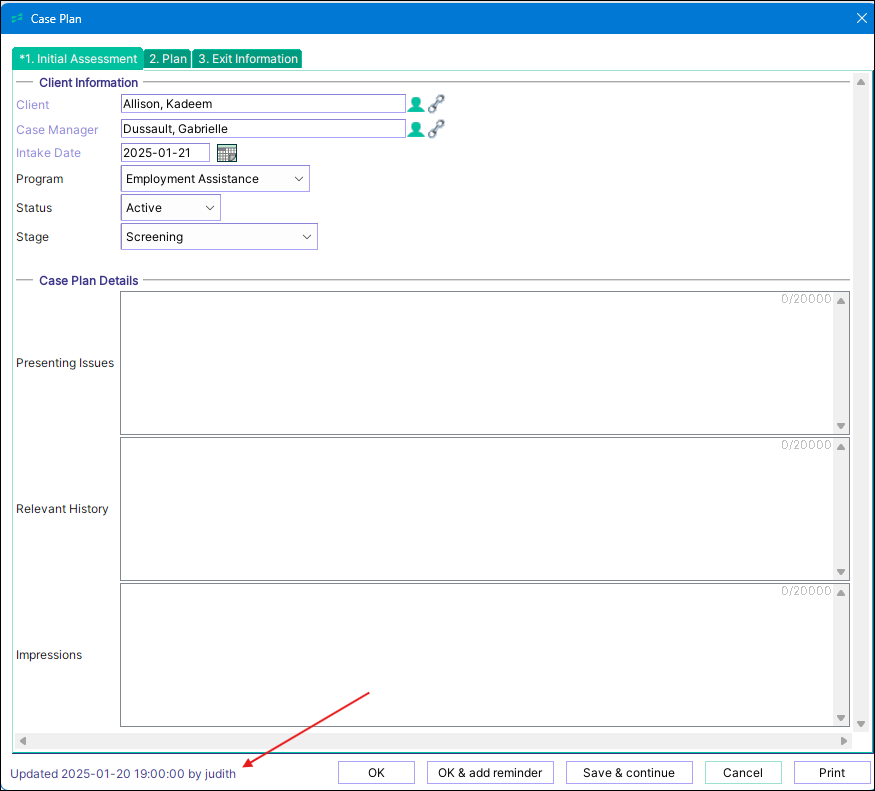The image size is (875, 791).
Task: Click the Case Plan window title icon
Action: (17, 18)
